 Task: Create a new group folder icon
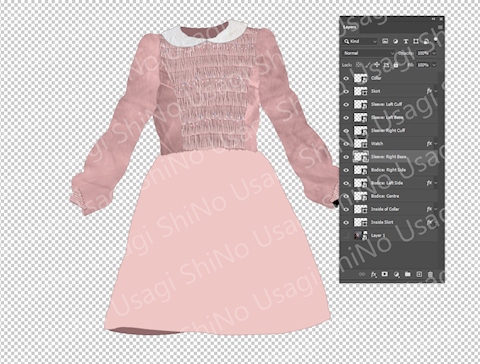coord(408,274)
